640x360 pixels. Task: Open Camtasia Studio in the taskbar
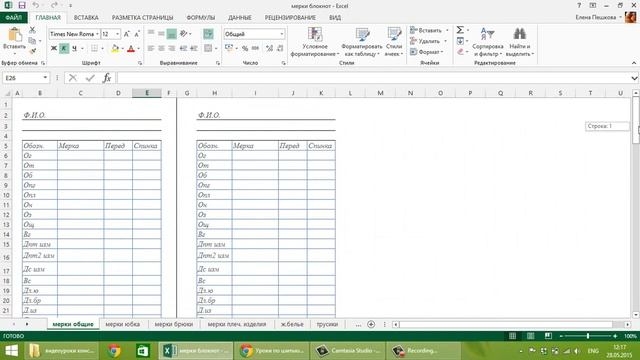point(348,351)
